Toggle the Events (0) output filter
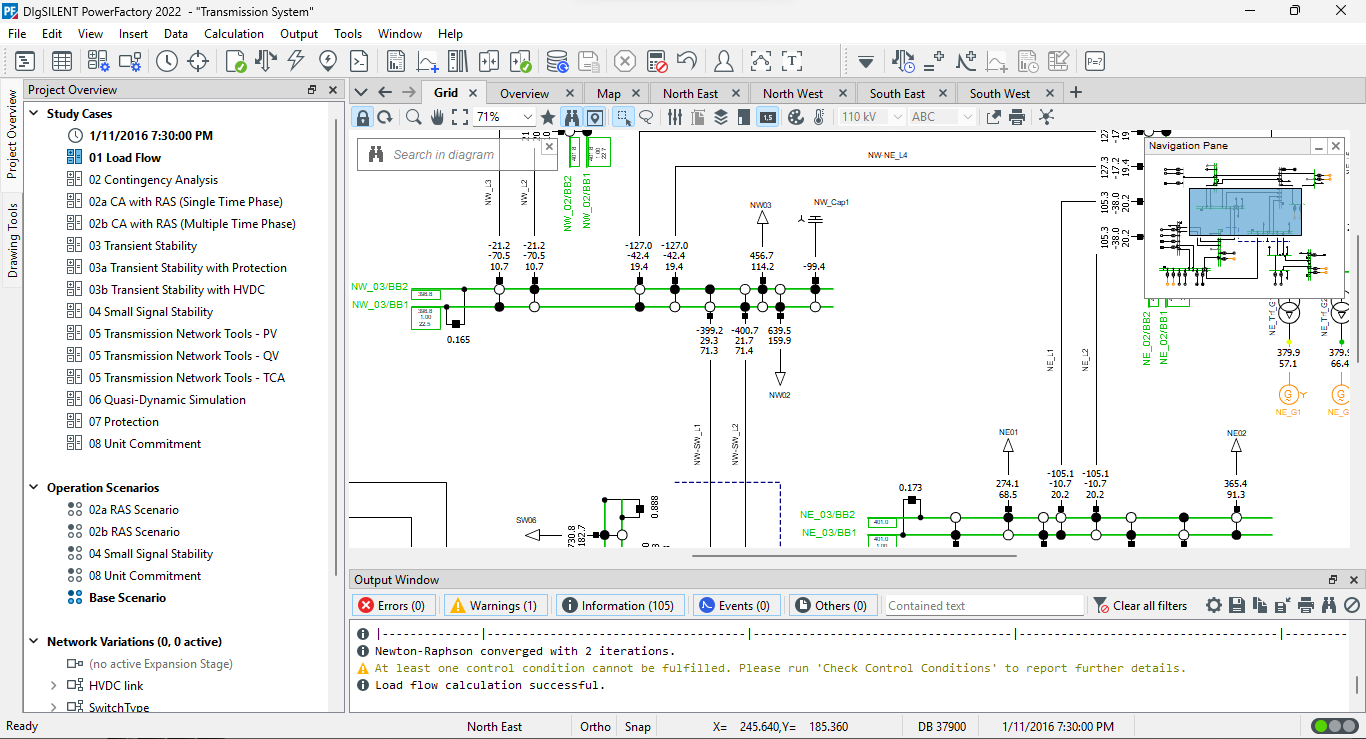This screenshot has width=1366, height=739. (735, 605)
